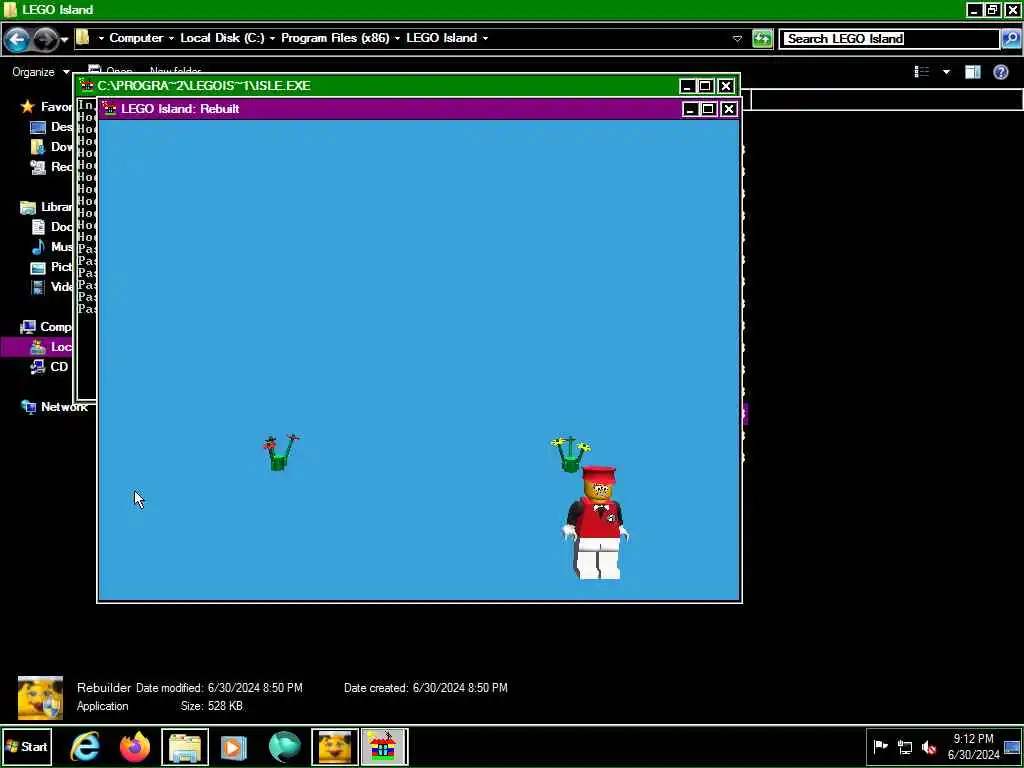Click the Back arrow in Explorer

click(x=18, y=40)
